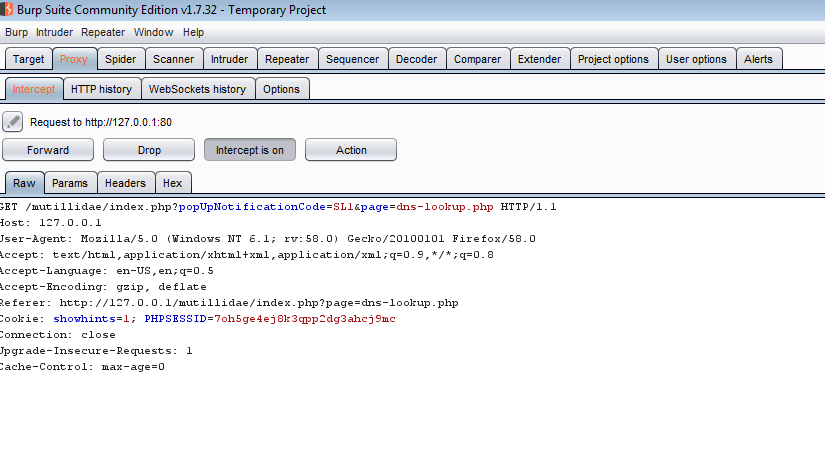This screenshot has width=825, height=454.
Task: Open the Scanner tab
Action: [174, 59]
